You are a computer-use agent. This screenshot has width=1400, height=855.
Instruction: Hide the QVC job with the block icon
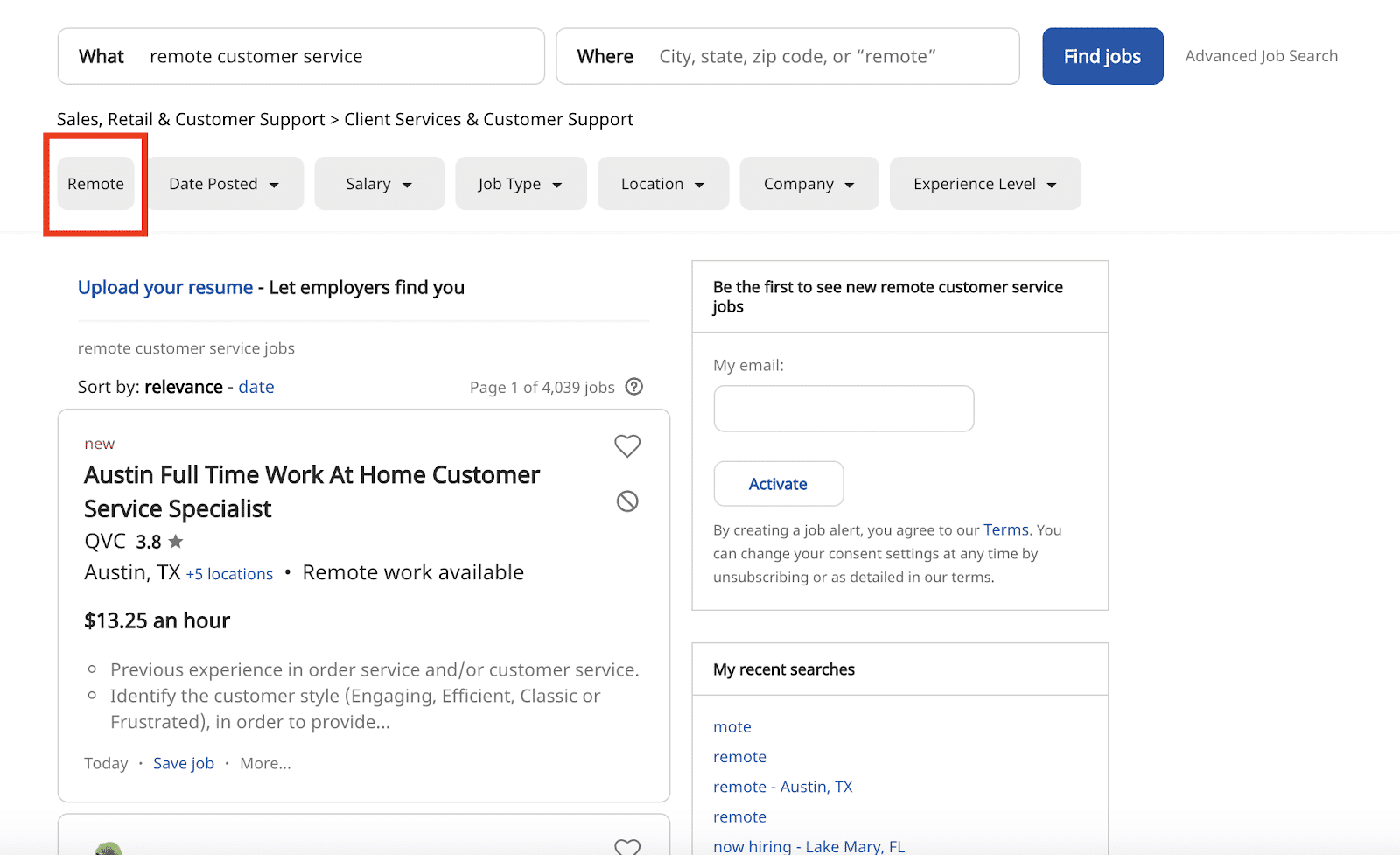click(627, 501)
